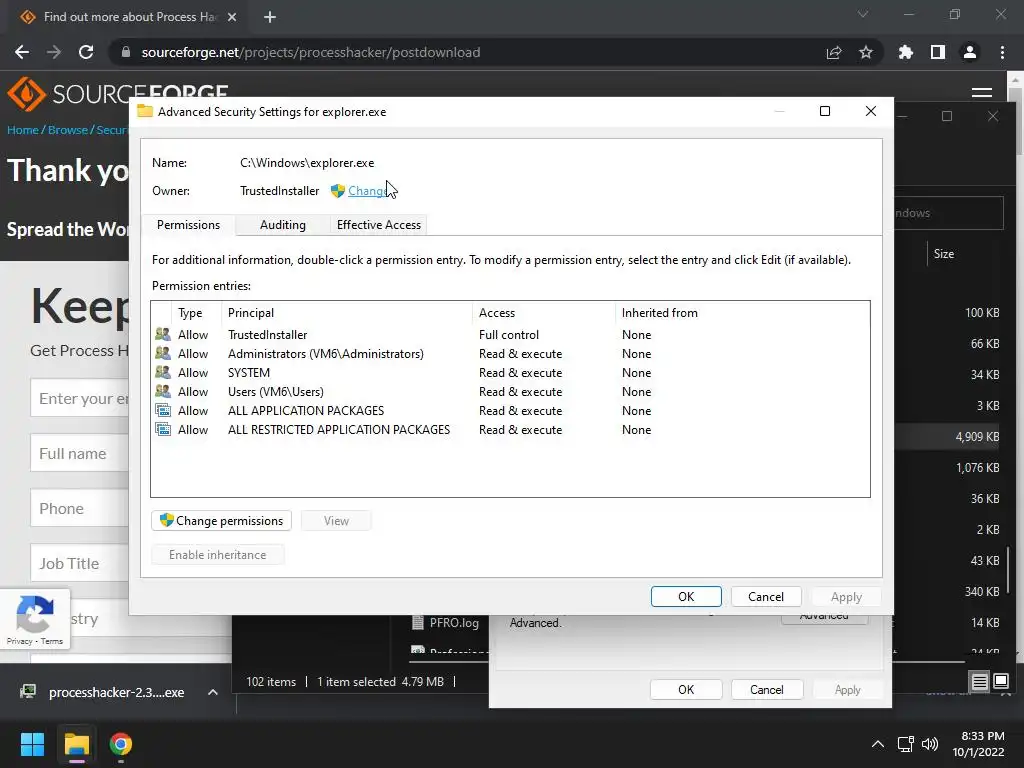The width and height of the screenshot is (1024, 768).
Task: Click the package icon beside ALL APPLICATION PACKAGES
Action: [163, 410]
